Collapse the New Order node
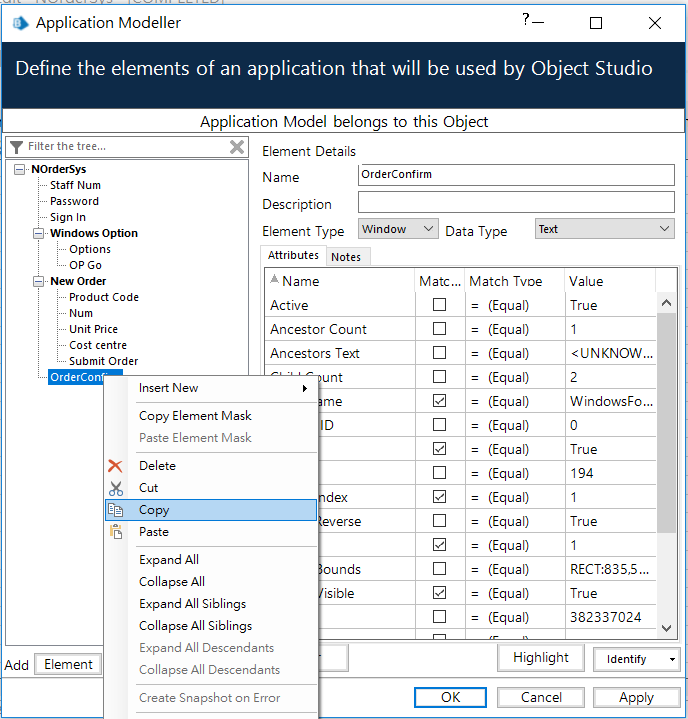 39,281
